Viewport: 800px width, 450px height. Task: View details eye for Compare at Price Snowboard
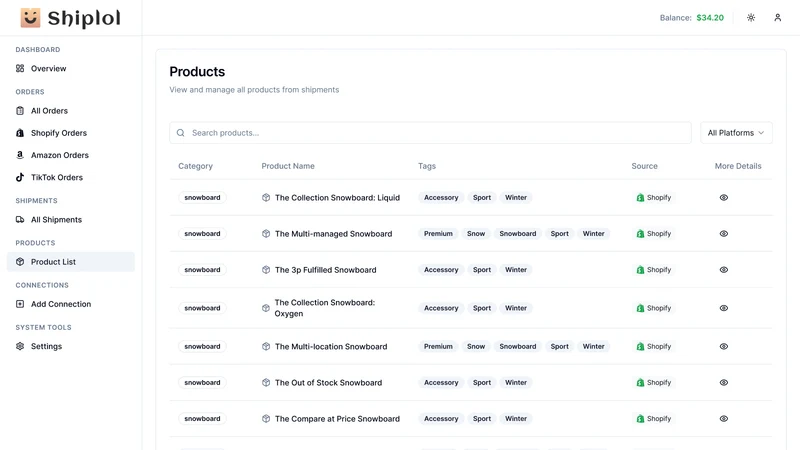(x=723, y=419)
